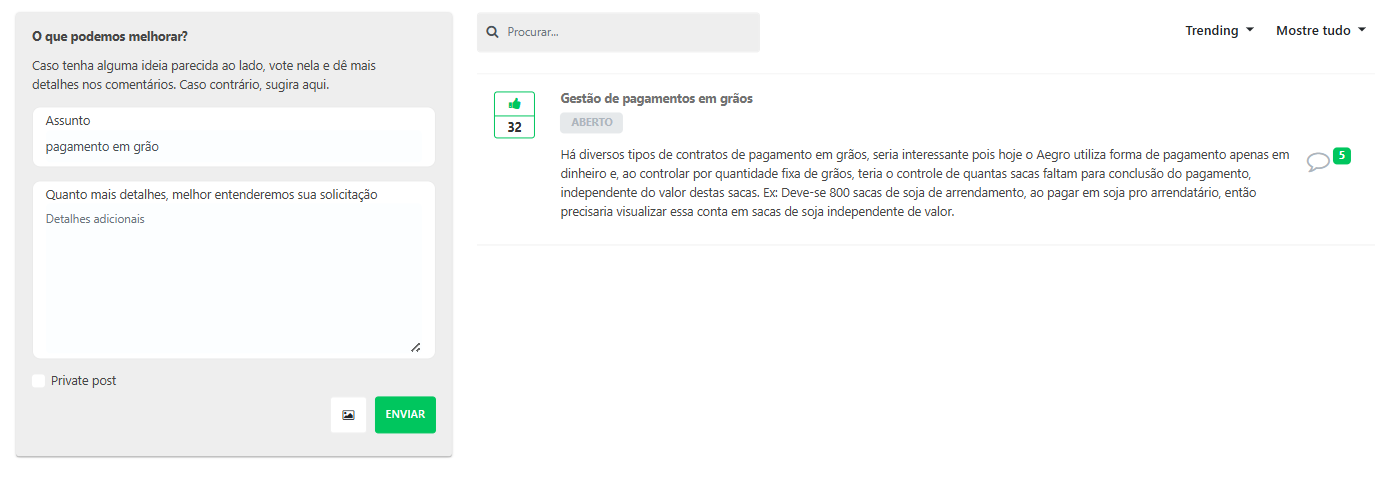Image resolution: width=1386 pixels, height=477 pixels.
Task: Submit the suggestion with the ENVIAR button
Action: tap(405, 415)
